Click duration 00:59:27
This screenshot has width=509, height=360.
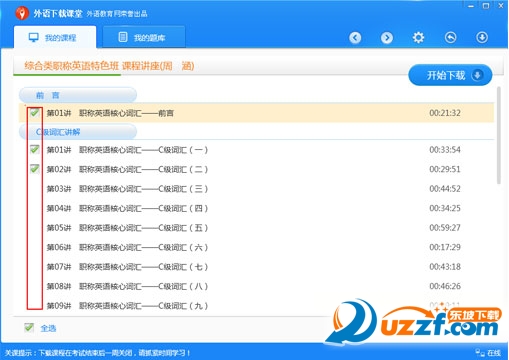(x=445, y=228)
